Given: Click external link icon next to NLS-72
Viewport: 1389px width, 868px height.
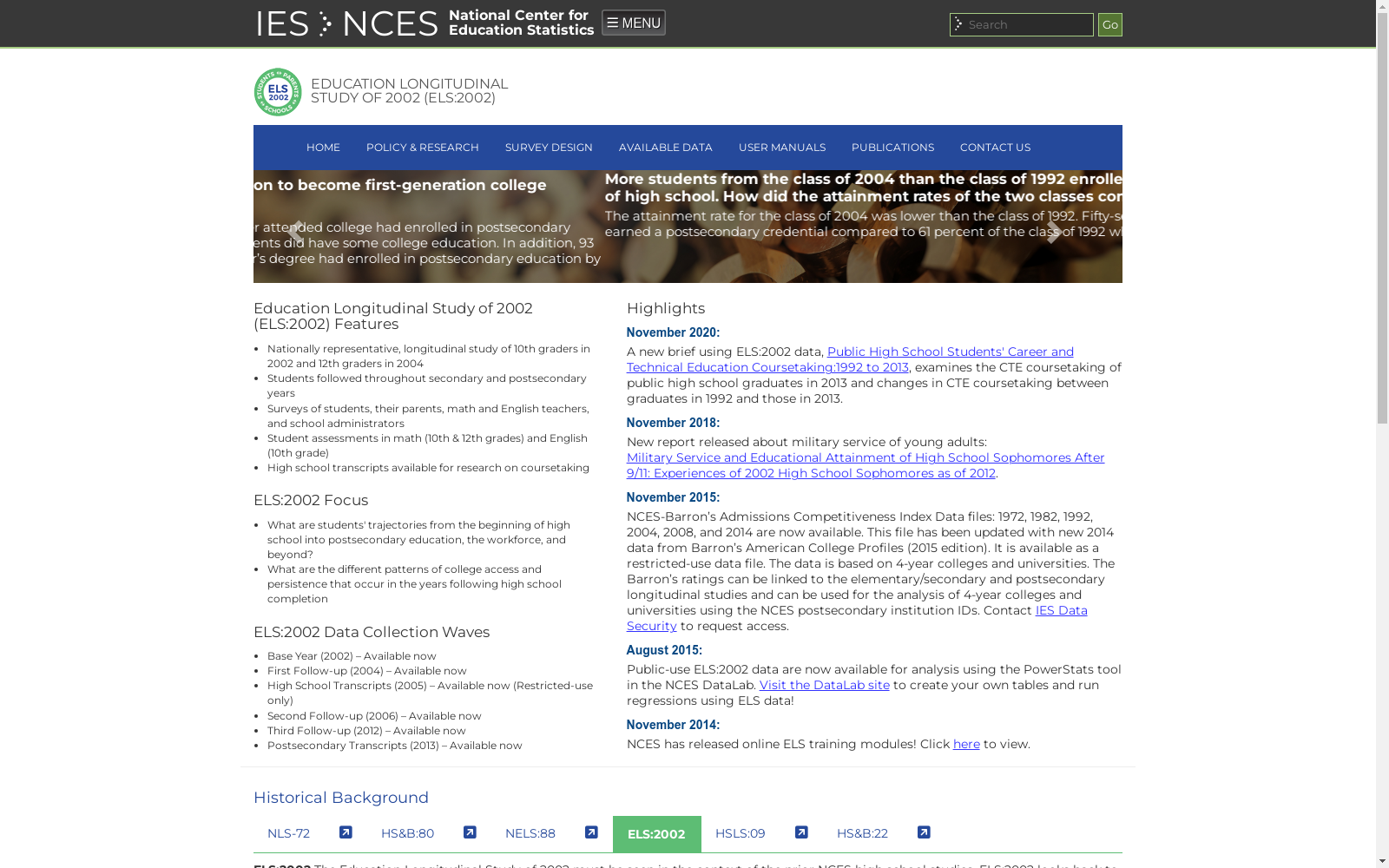Looking at the screenshot, I should [346, 832].
